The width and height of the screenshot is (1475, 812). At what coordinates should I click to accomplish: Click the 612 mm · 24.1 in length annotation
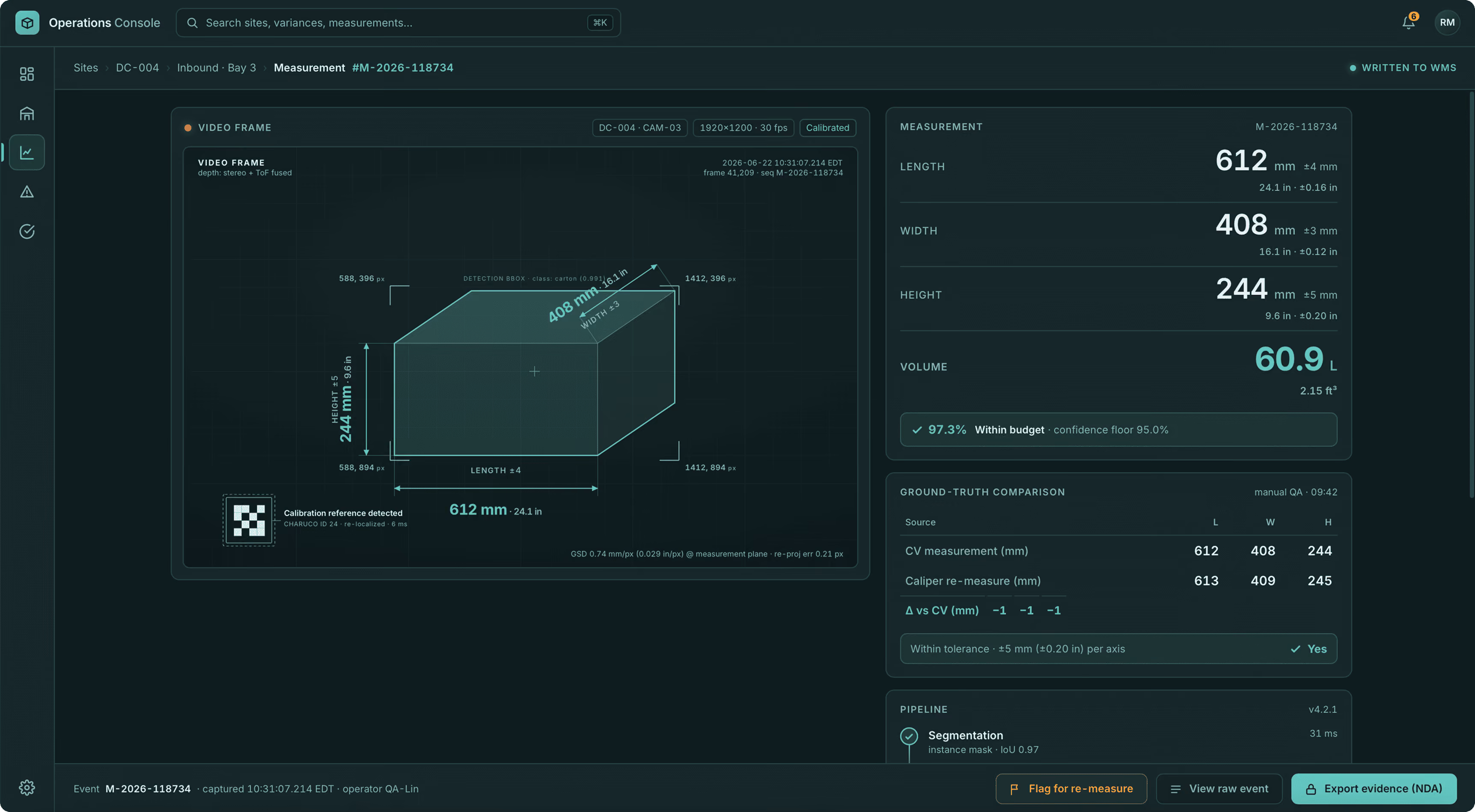pos(495,509)
